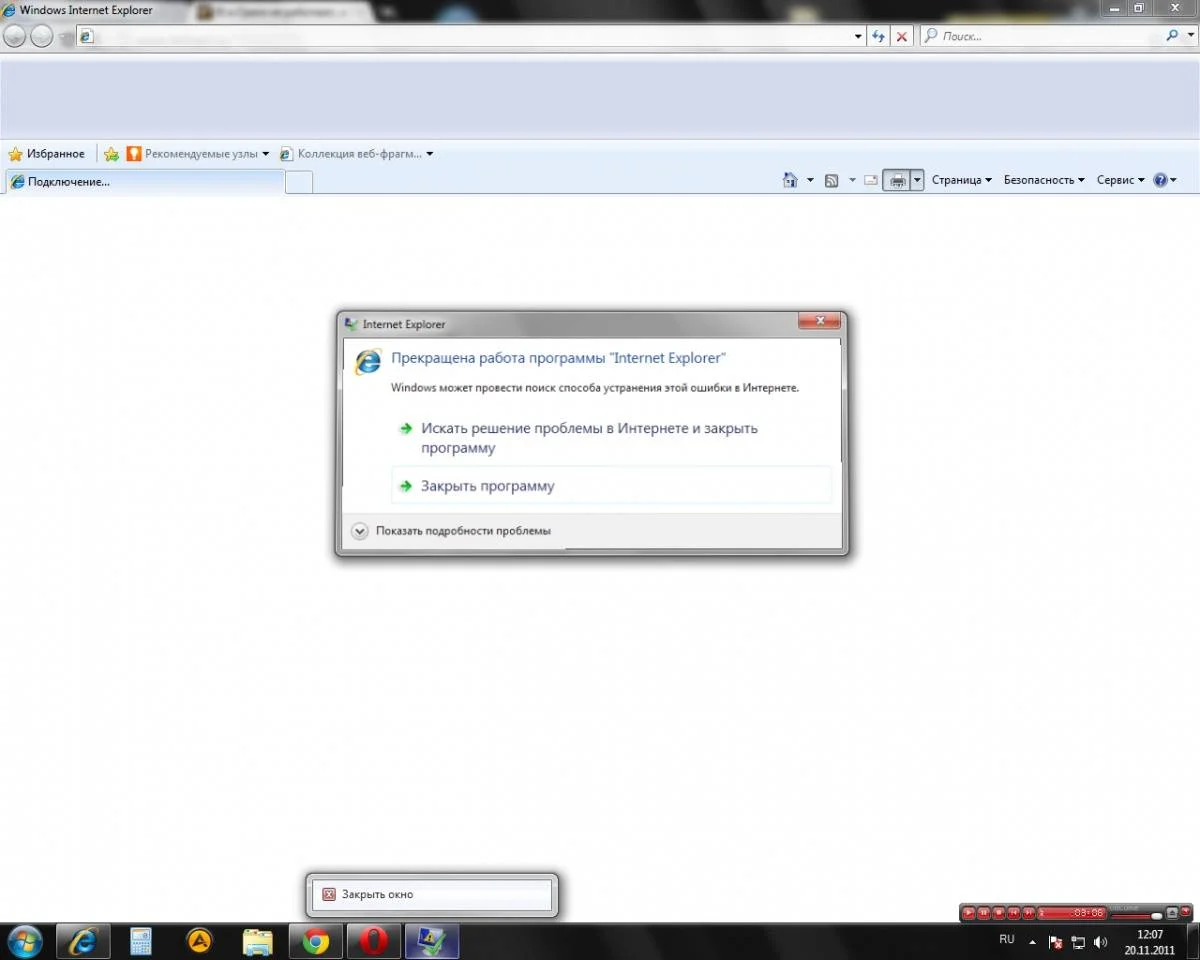Image resolution: width=1200 pixels, height=960 pixels.
Task: Click the red track time display 03:06
Action: [1071, 913]
